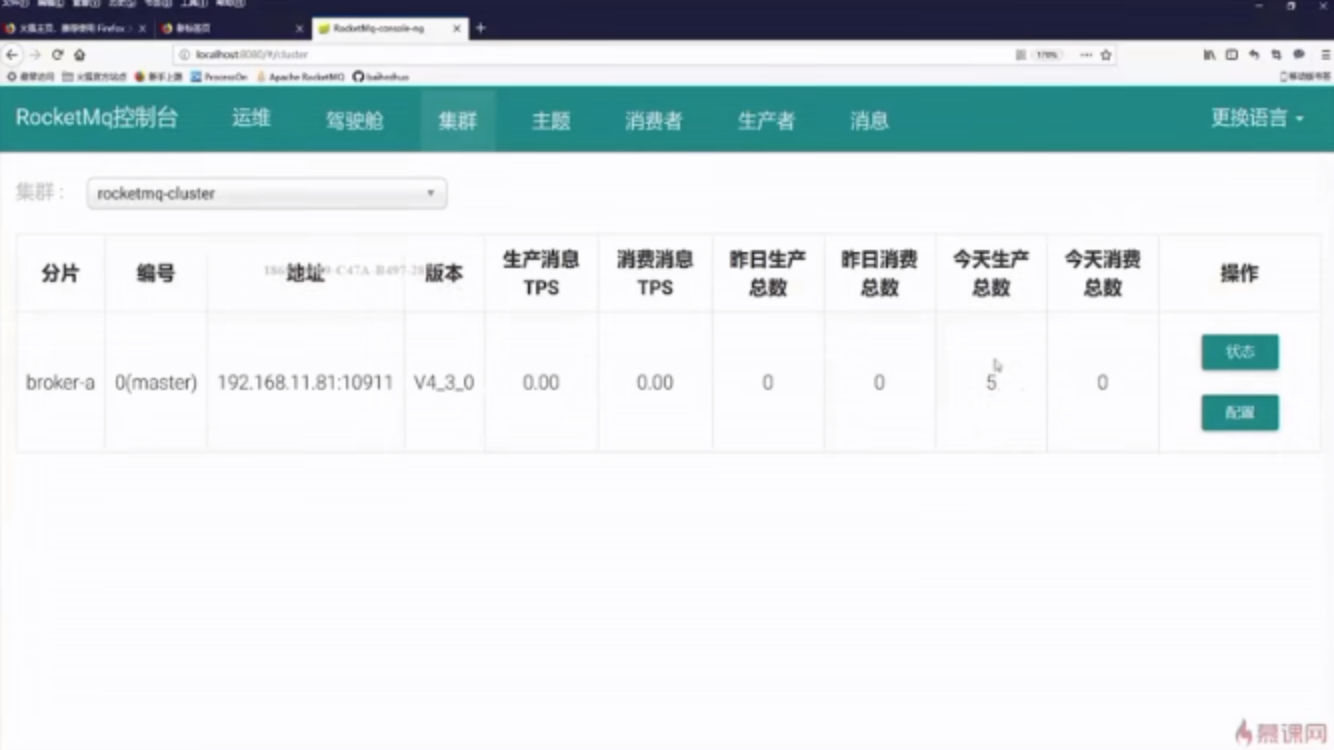Viewport: 1334px width, 750px height.
Task: Select the 集群 cluster navigation item
Action: (458, 120)
